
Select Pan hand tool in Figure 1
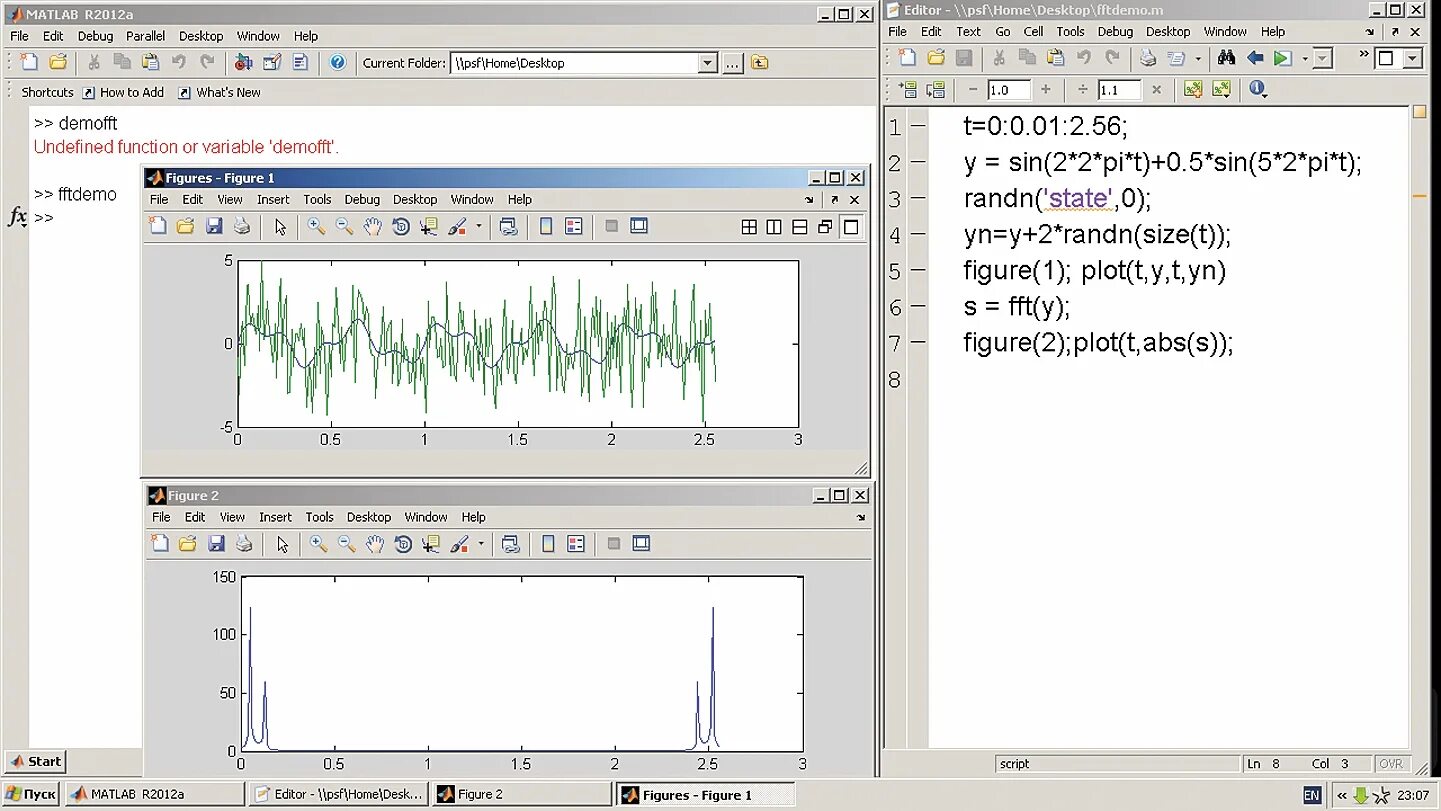click(372, 227)
